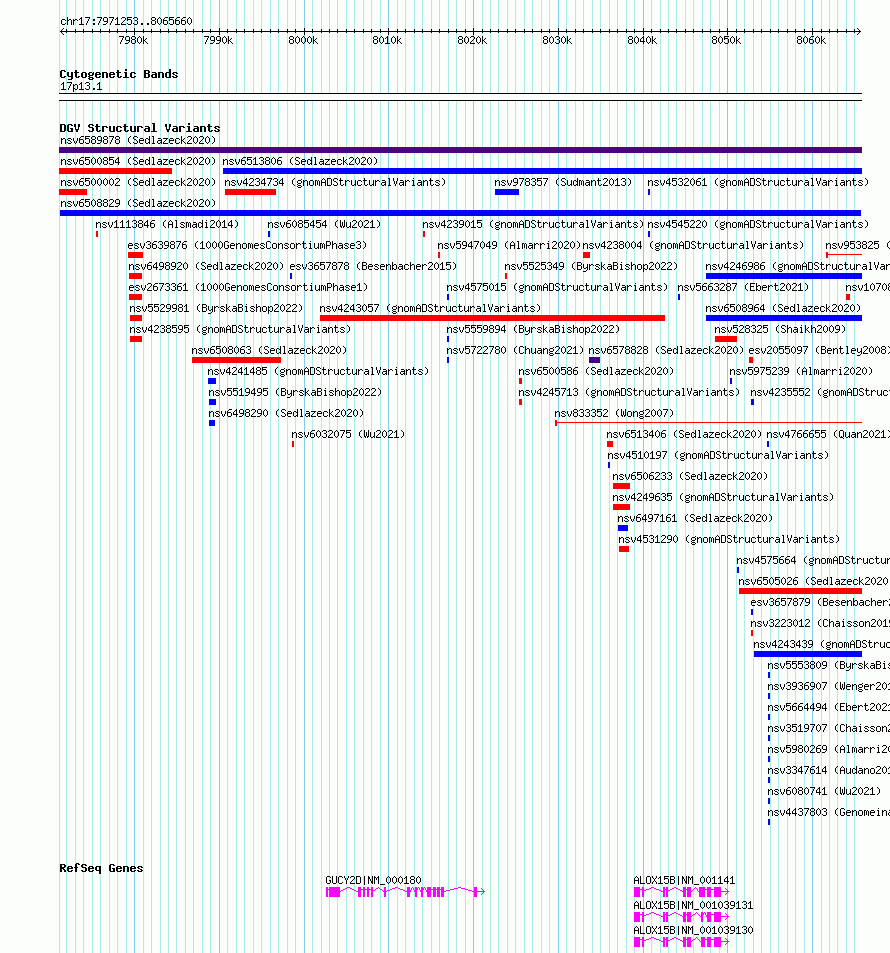
Task: Select the nsv4238004 variant label
Action: point(693,246)
